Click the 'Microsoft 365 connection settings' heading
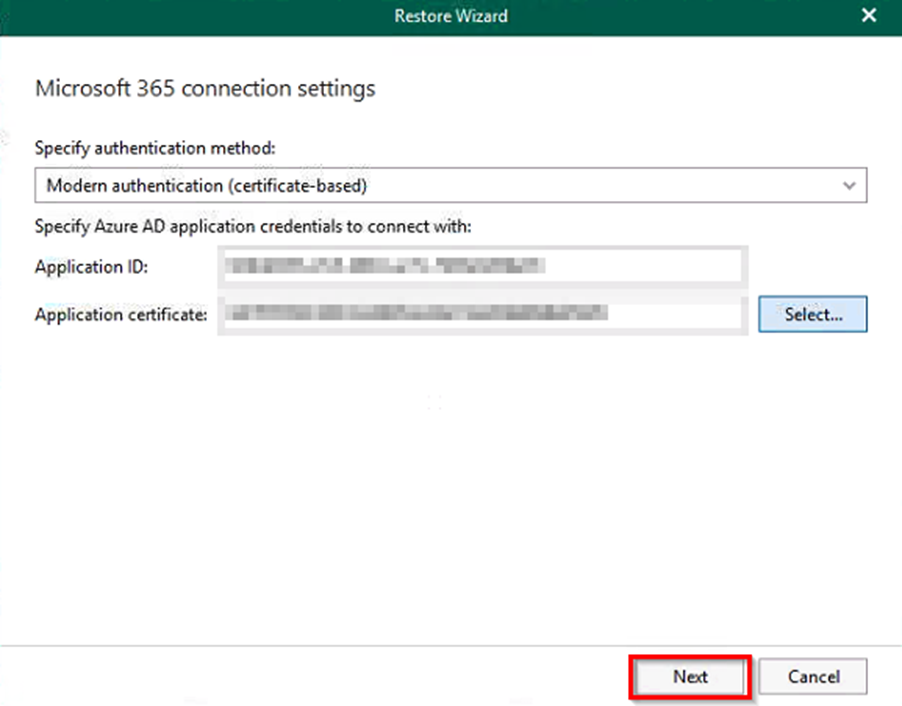 coord(205,89)
